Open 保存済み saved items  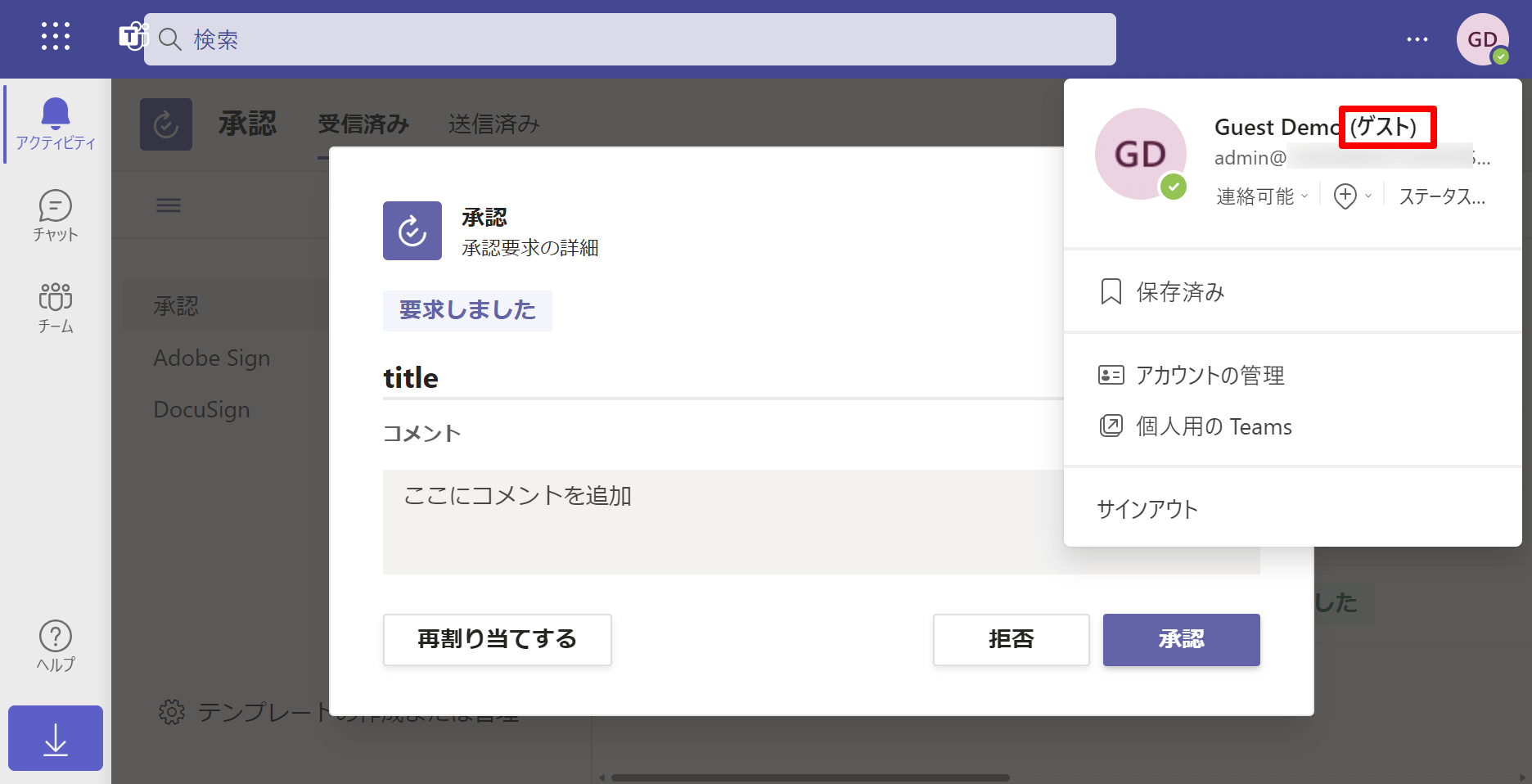pos(1293,291)
